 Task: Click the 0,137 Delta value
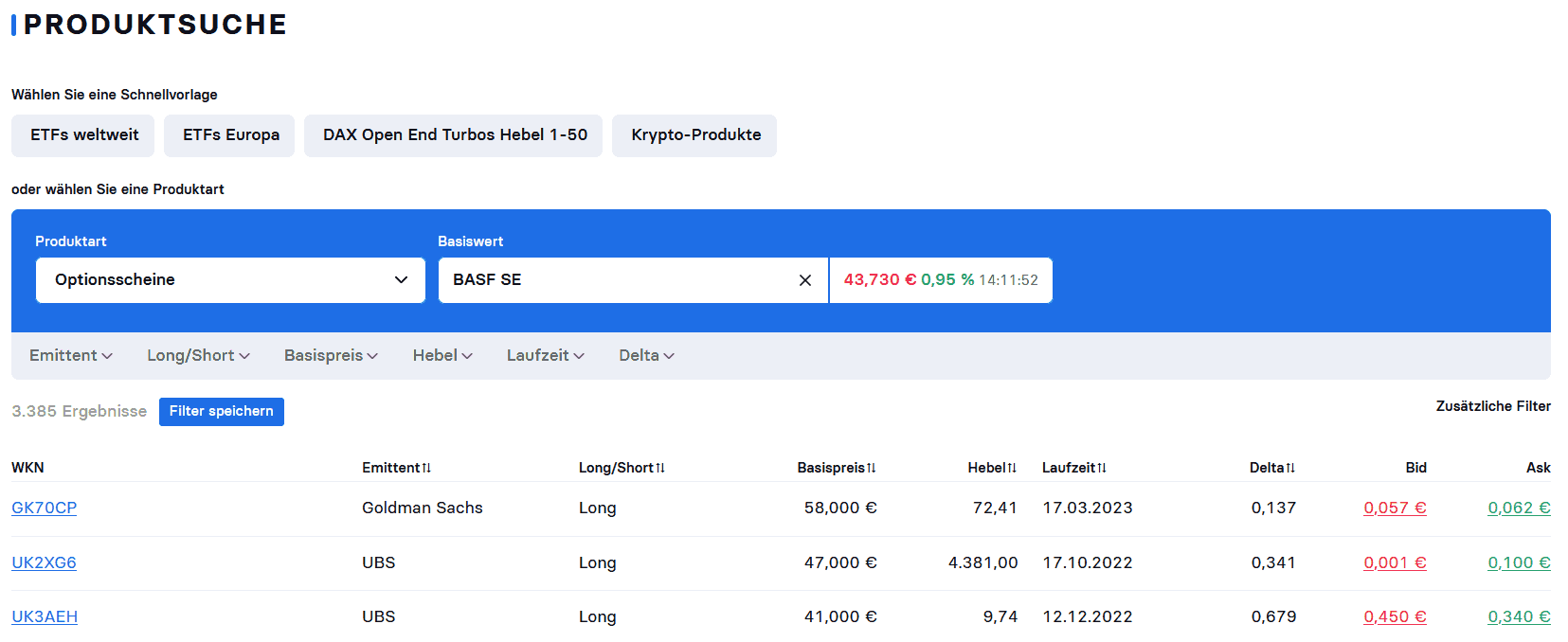pos(1273,508)
